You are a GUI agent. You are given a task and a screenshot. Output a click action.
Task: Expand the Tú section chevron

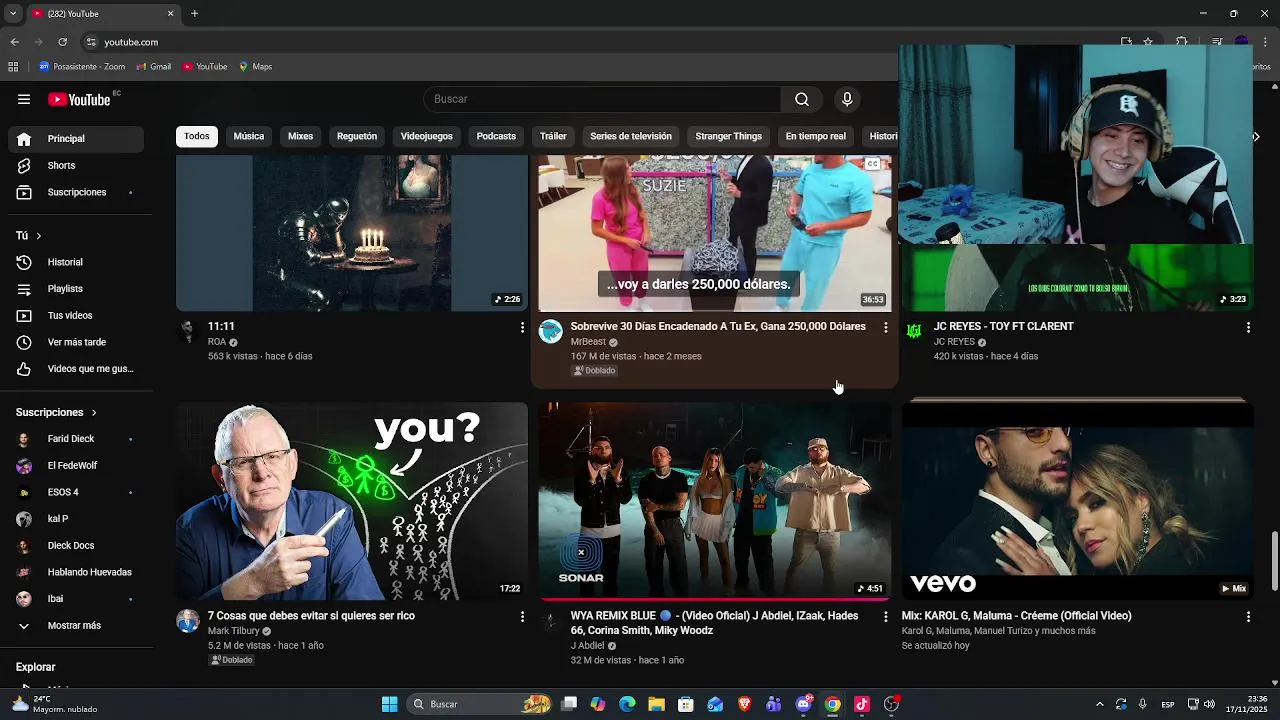point(38,236)
